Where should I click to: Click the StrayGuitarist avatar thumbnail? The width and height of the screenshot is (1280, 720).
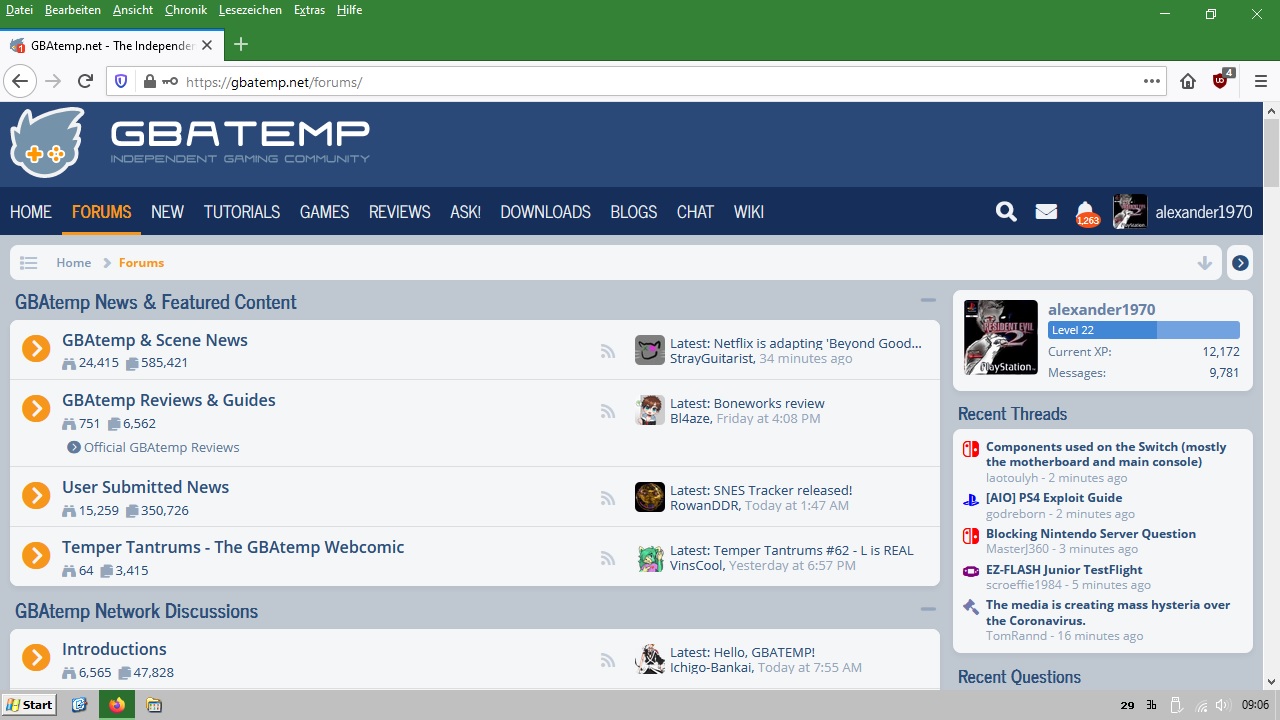[650, 350]
